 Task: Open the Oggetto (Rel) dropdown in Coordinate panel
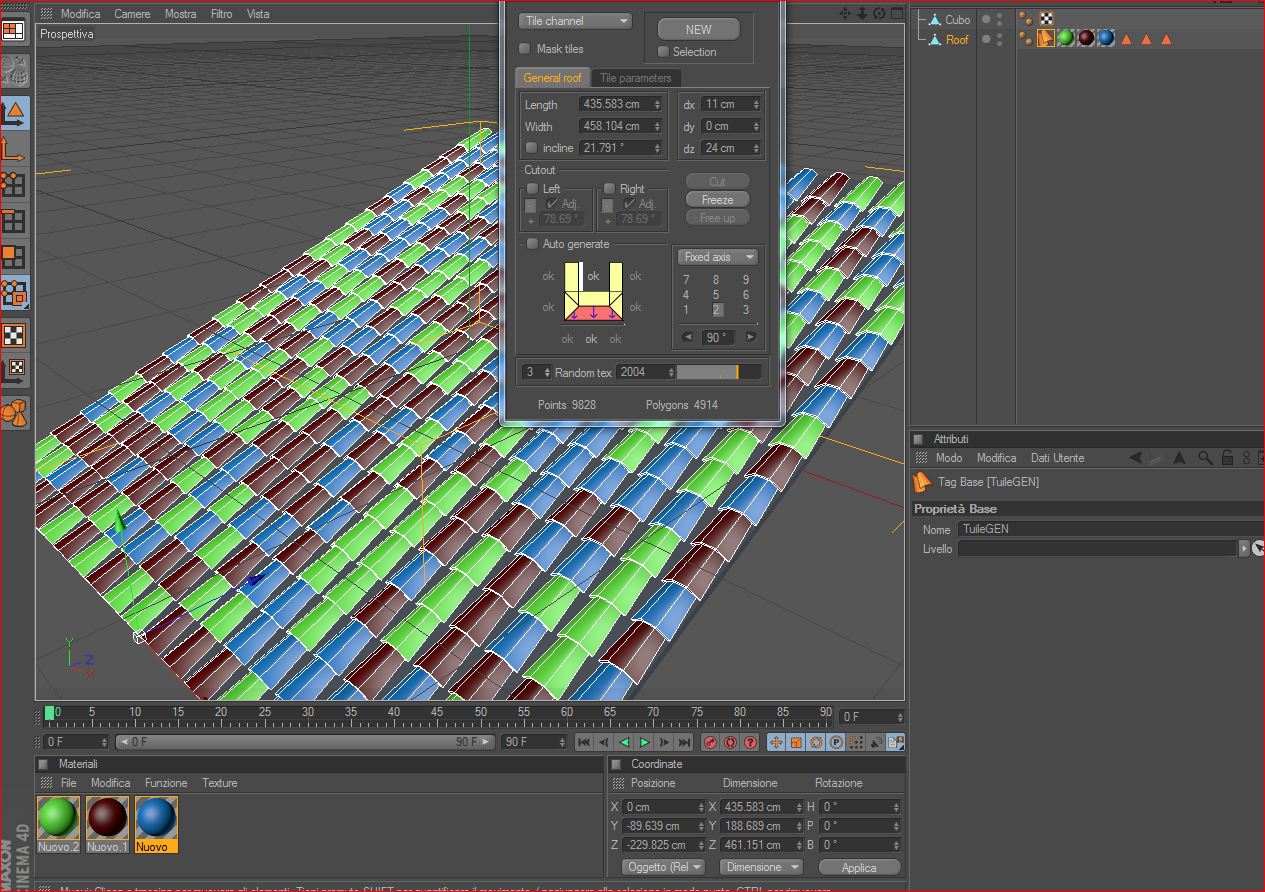coord(663,867)
